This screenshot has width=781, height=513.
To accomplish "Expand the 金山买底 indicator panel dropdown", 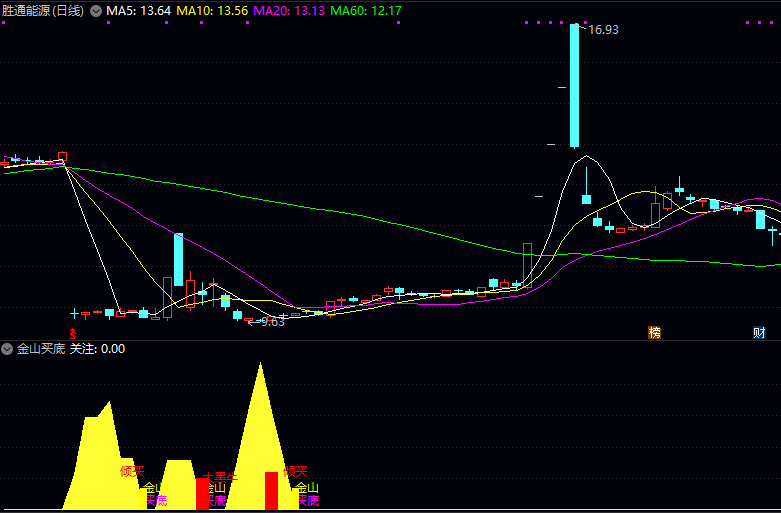I will point(6,349).
